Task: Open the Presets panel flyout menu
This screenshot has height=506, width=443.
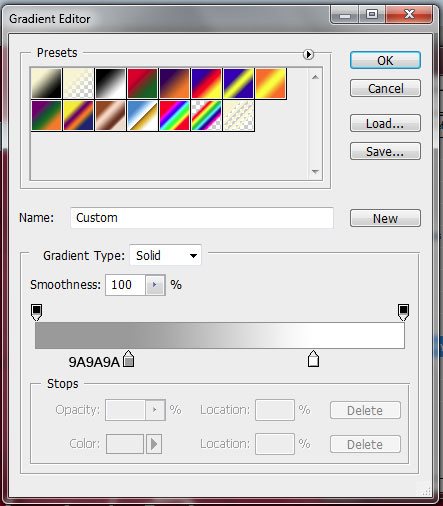Action: pyautogui.click(x=308, y=54)
